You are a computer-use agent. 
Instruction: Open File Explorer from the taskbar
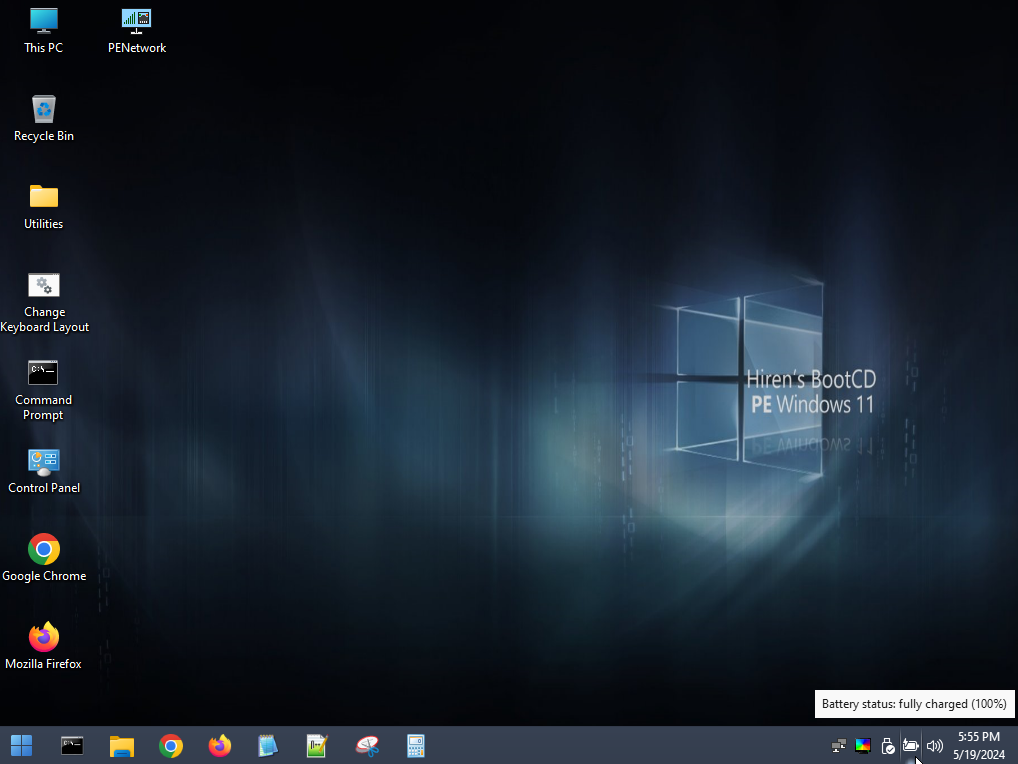(x=121, y=746)
